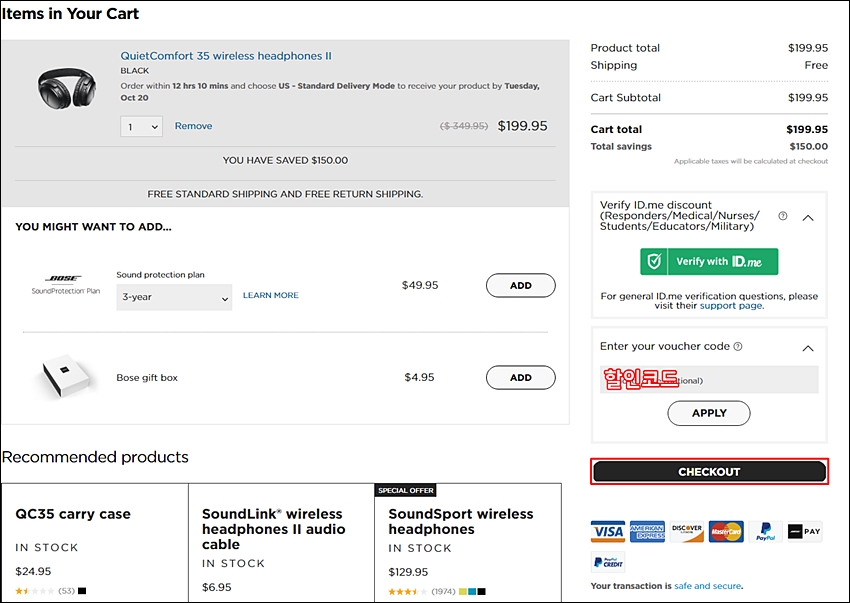Remove the headphones from the cart

[x=194, y=126]
